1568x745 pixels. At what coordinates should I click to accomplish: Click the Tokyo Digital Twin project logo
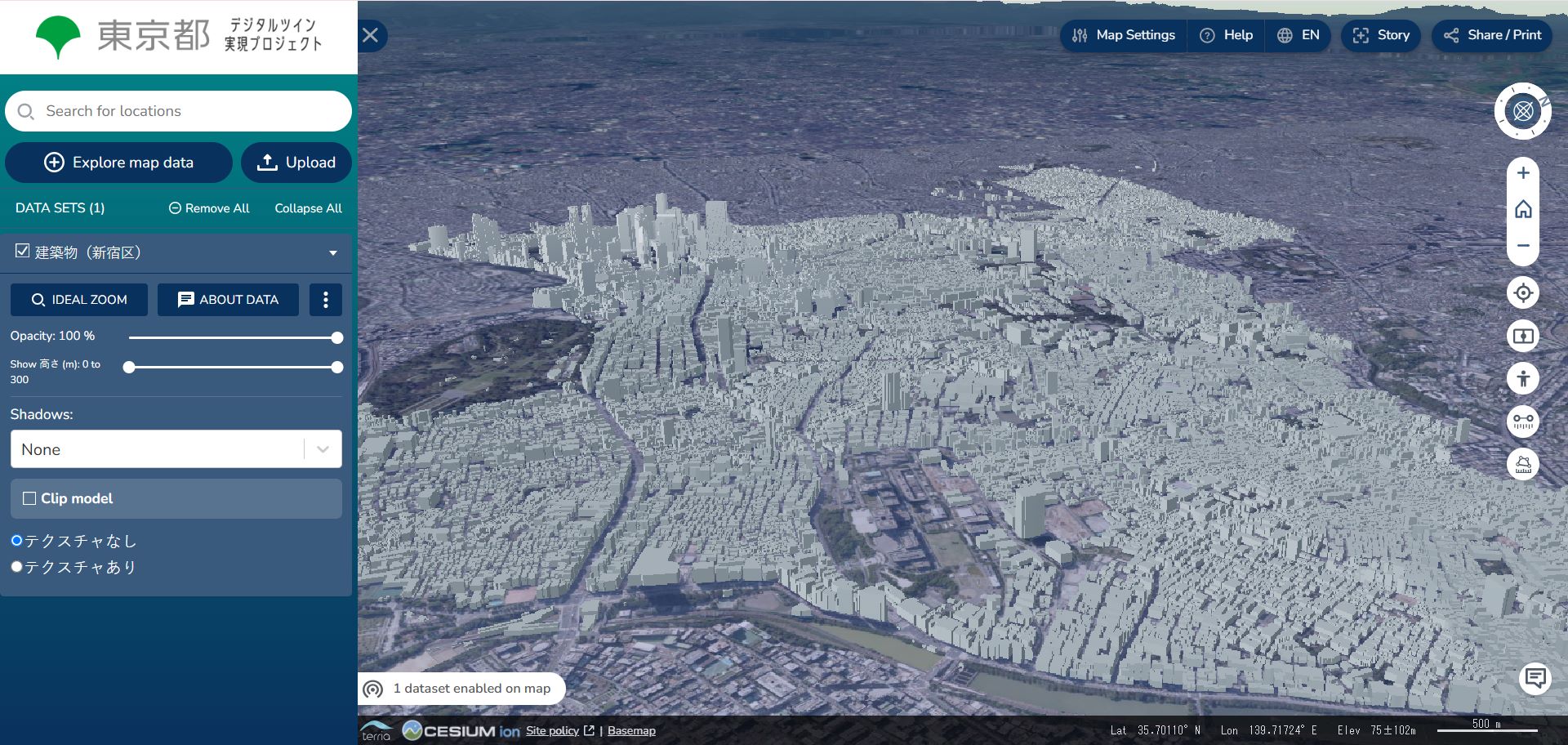[x=179, y=37]
